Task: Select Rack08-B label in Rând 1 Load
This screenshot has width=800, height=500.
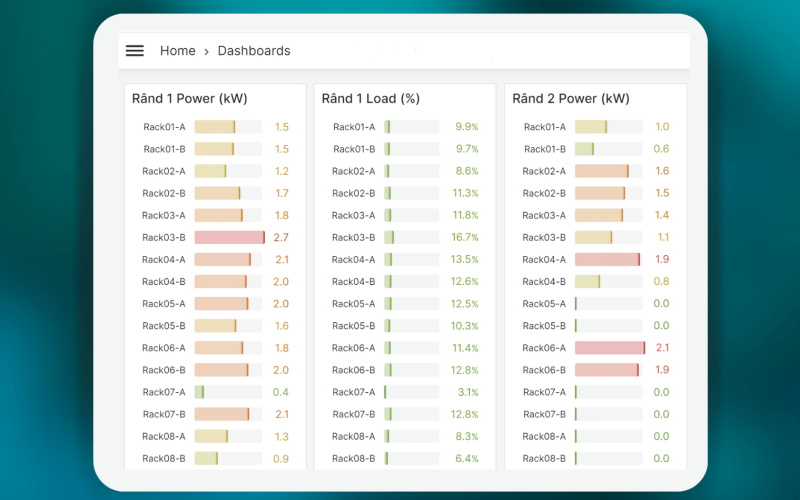Action: [354, 459]
